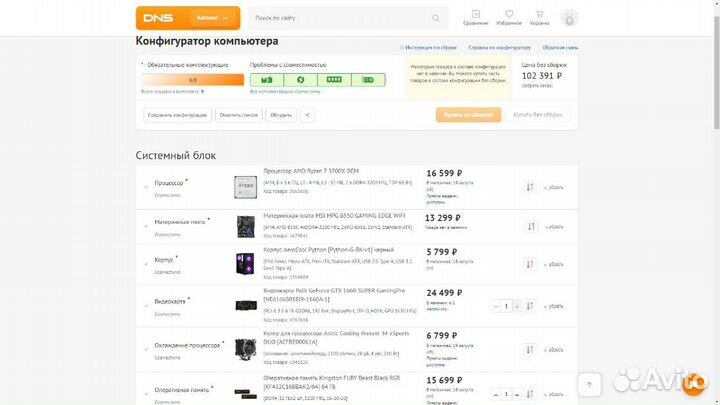Open the AMD Ryzen 7 processor thumbnail
This screenshot has width=720, height=405.
pyautogui.click(x=246, y=187)
